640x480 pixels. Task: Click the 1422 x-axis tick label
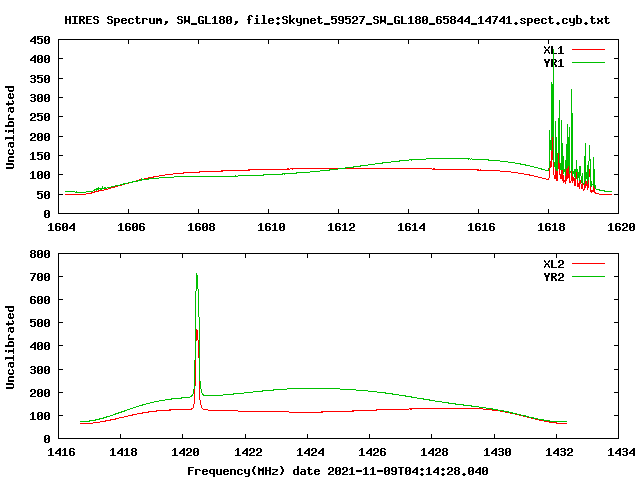click(x=248, y=452)
